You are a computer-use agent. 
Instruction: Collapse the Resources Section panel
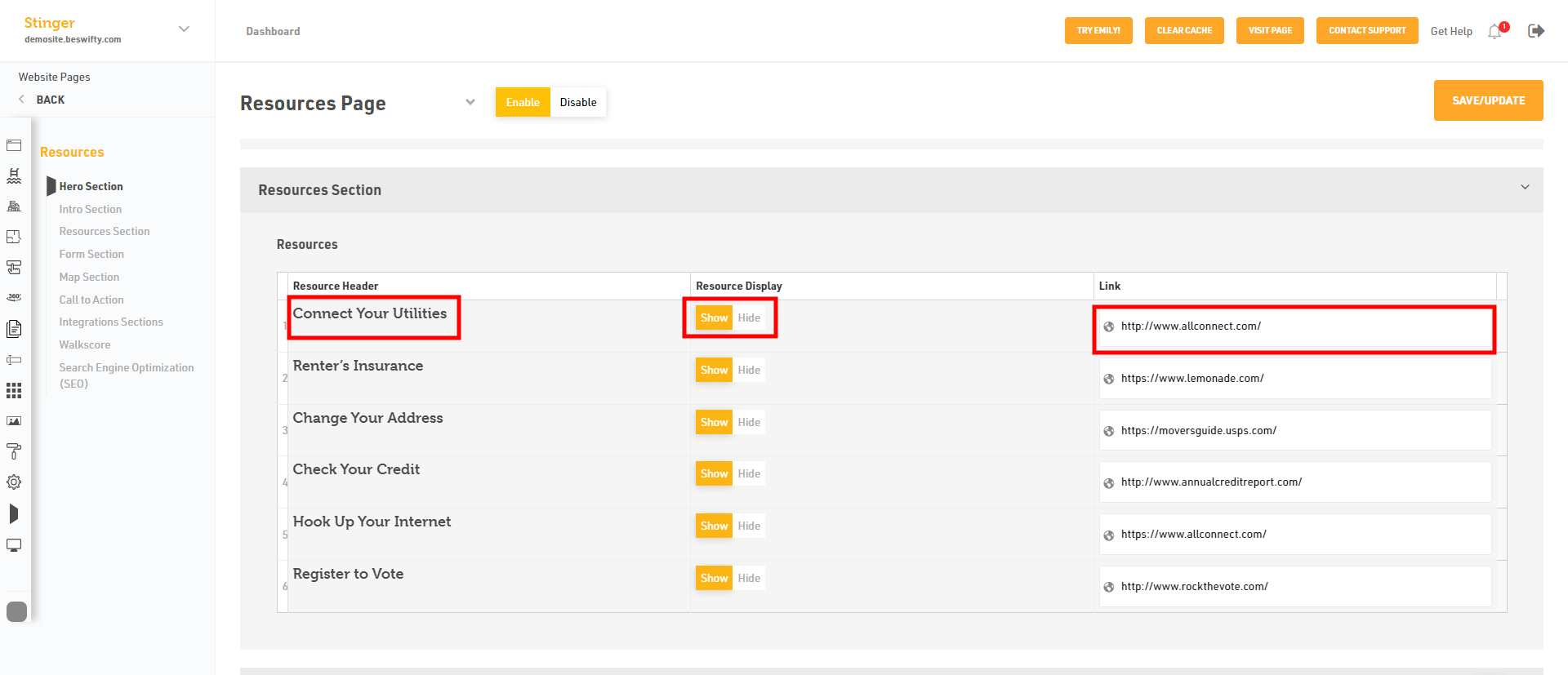1525,188
